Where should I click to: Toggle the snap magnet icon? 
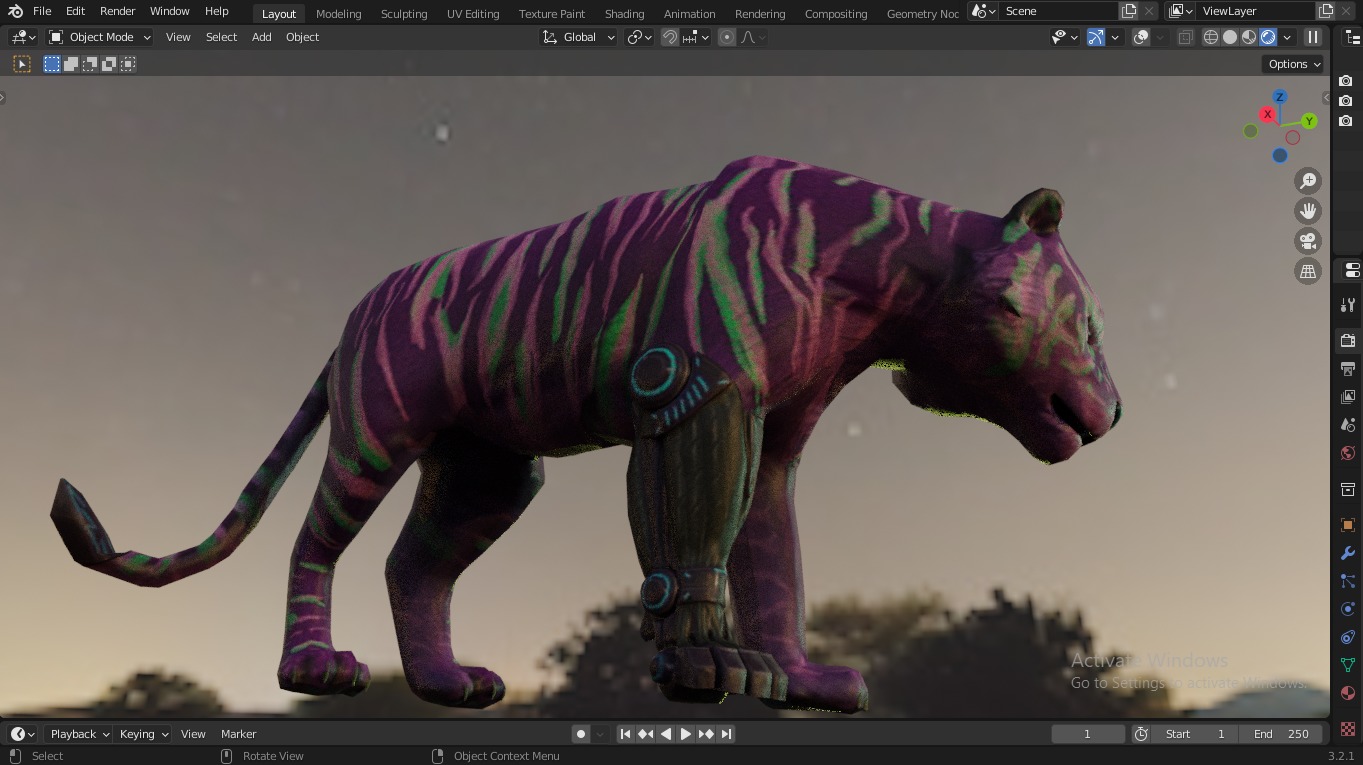coord(670,37)
